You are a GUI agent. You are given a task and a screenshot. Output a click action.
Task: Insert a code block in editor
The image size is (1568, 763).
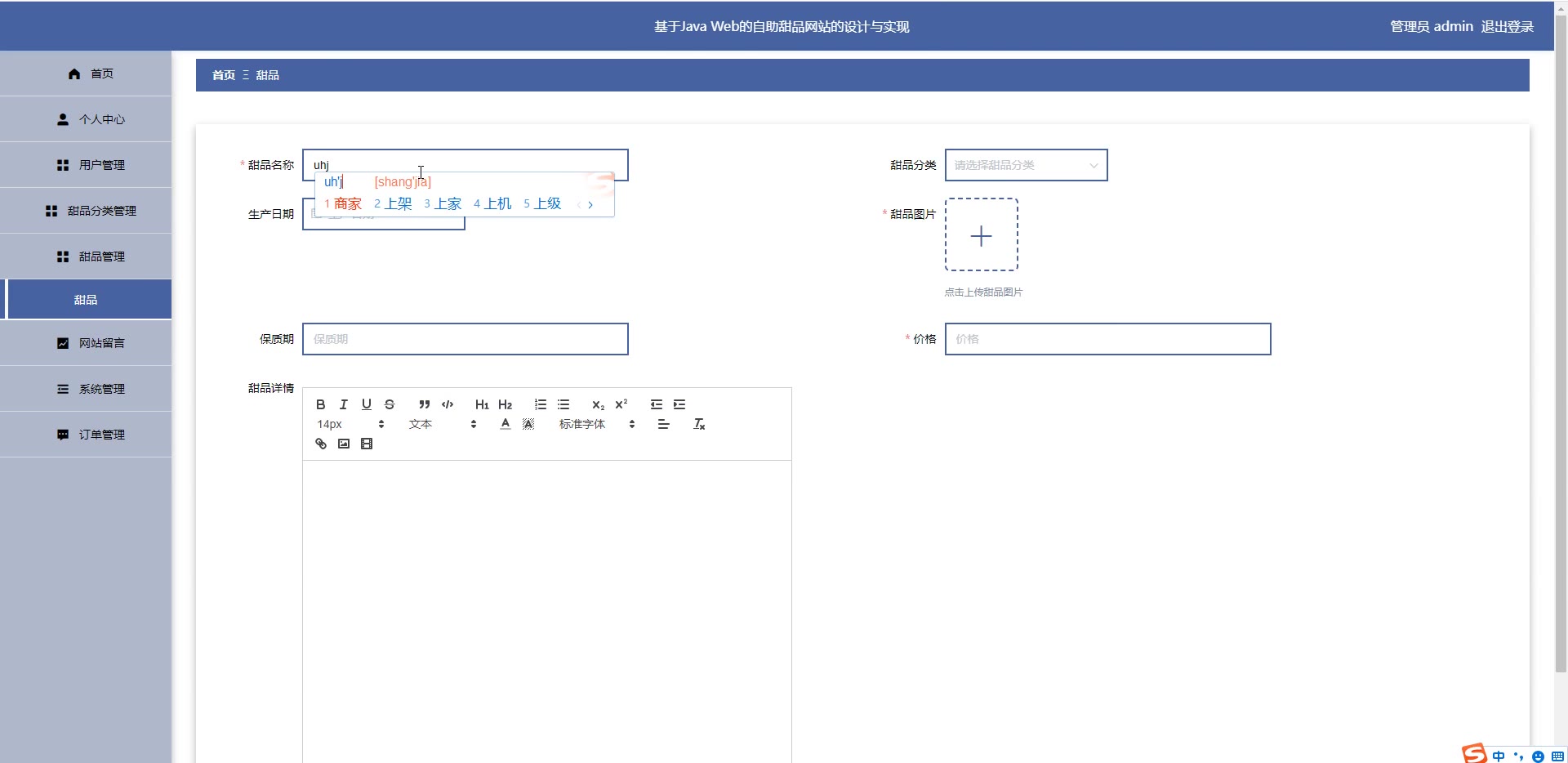click(x=447, y=404)
